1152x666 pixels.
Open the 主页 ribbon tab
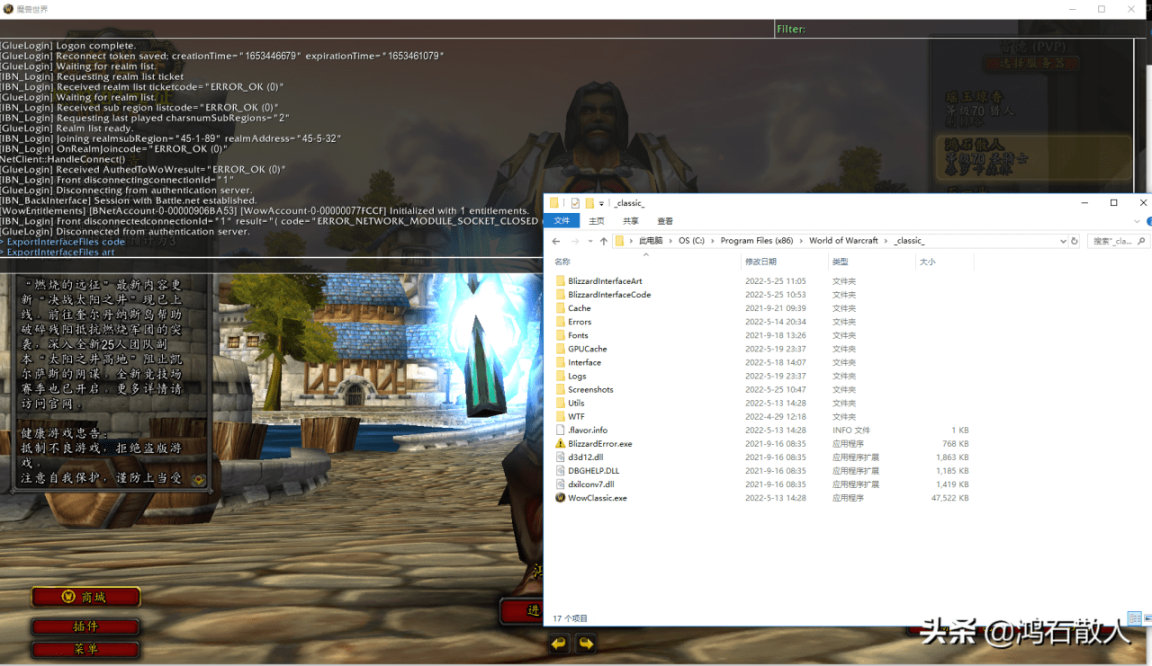click(x=597, y=221)
